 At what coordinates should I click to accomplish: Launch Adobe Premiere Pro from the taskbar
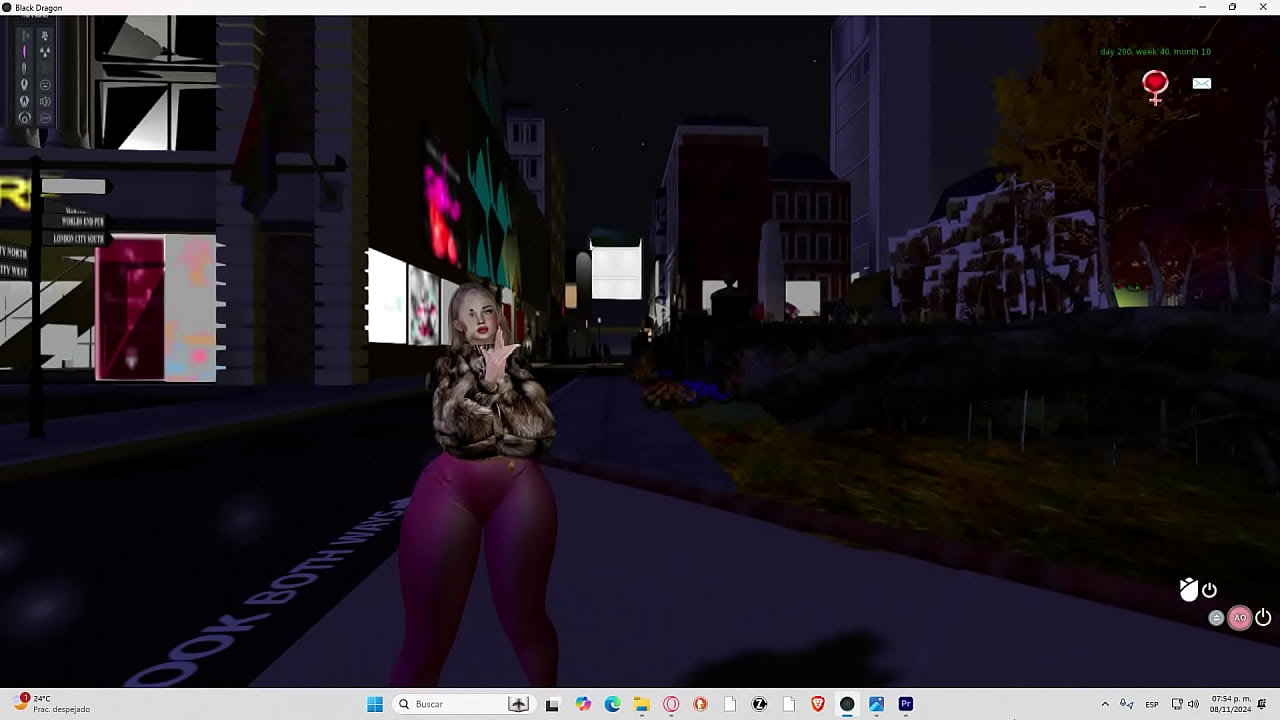[906, 704]
